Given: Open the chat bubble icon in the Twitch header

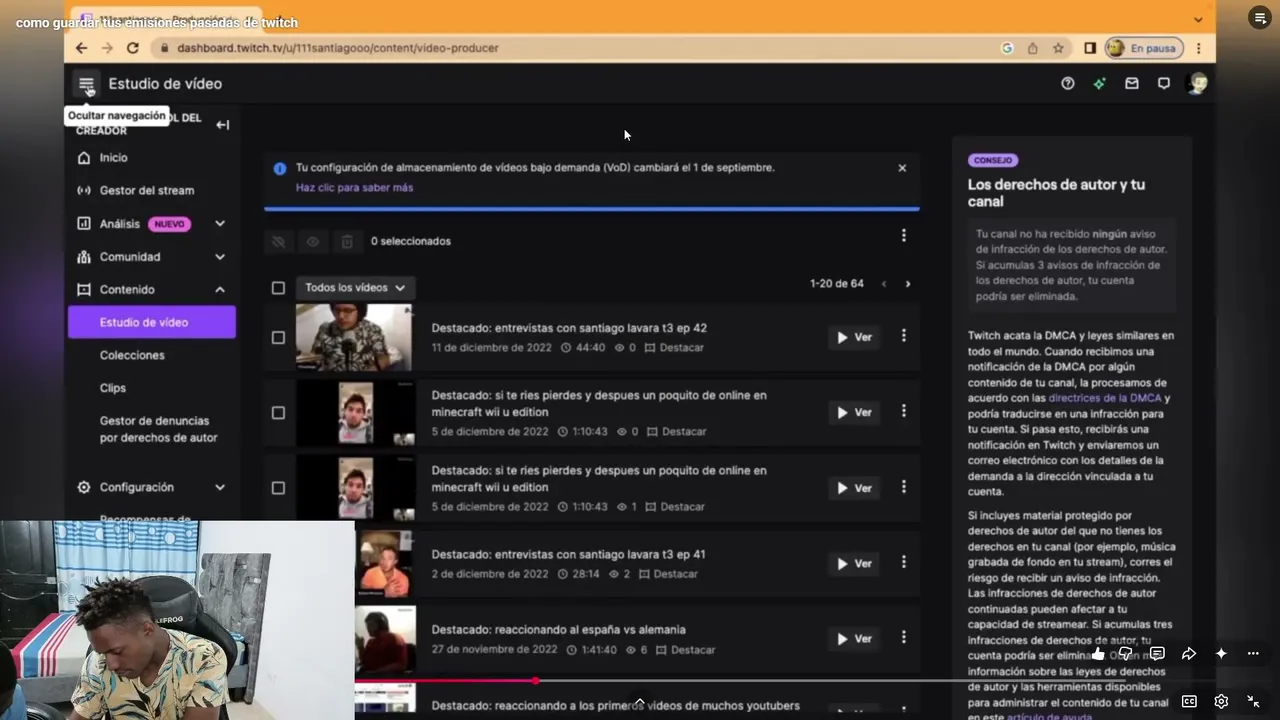Looking at the screenshot, I should (x=1164, y=84).
